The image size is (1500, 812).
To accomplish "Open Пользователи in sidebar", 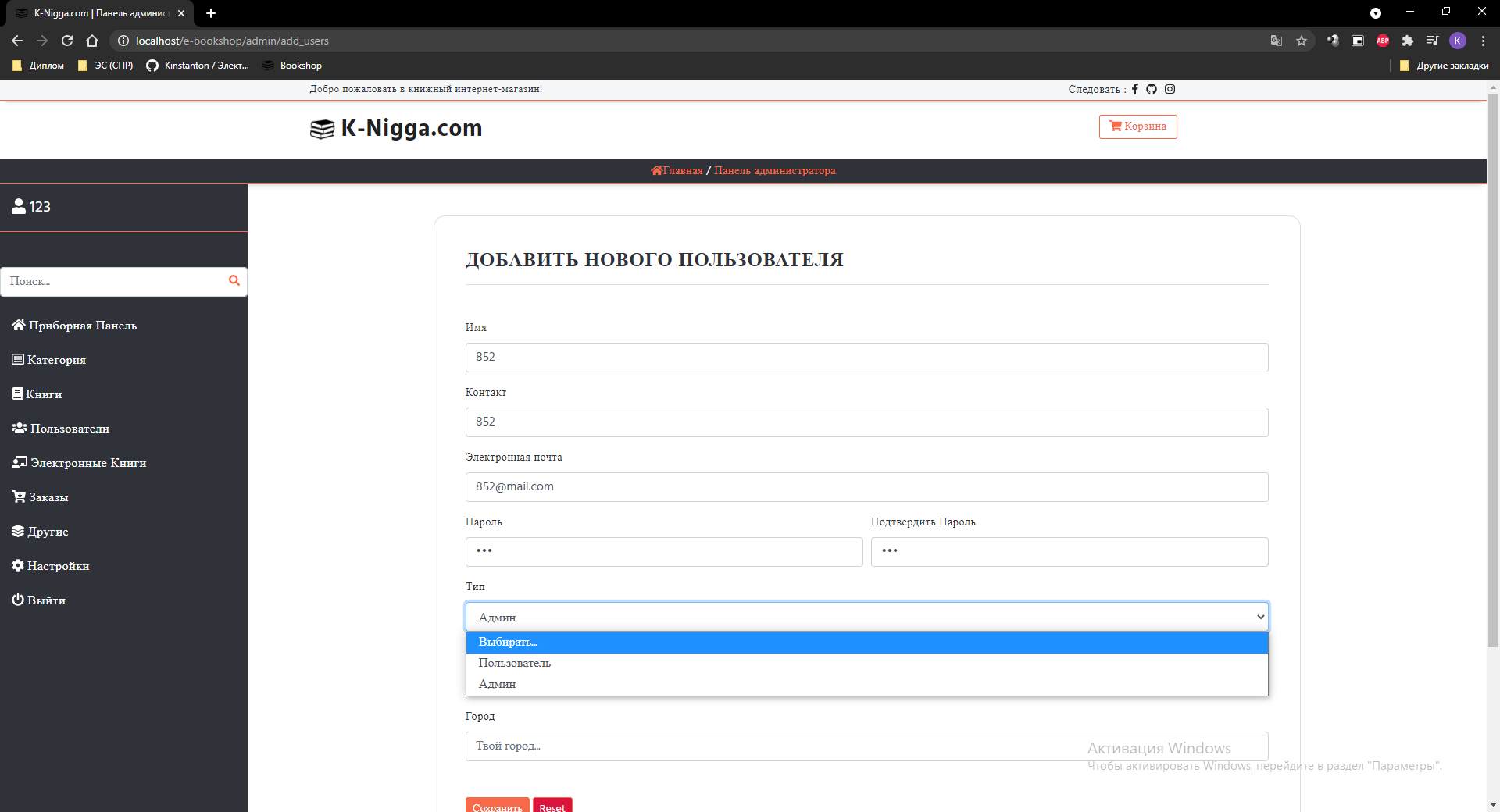I will point(60,429).
